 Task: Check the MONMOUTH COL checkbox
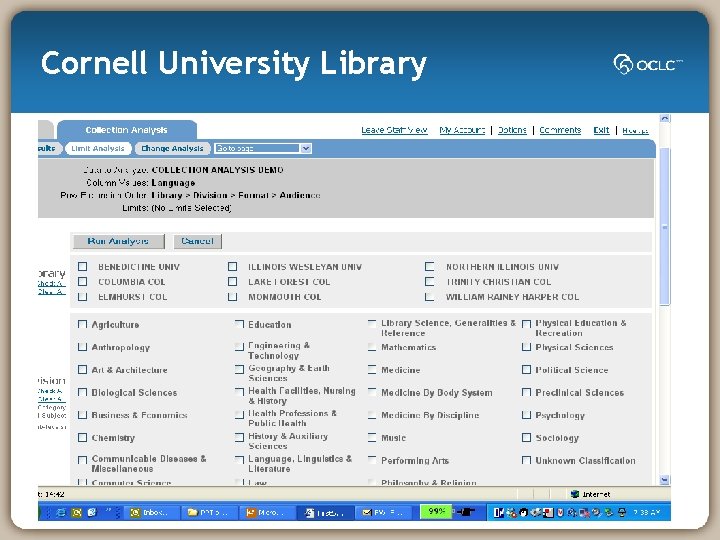(x=233, y=297)
